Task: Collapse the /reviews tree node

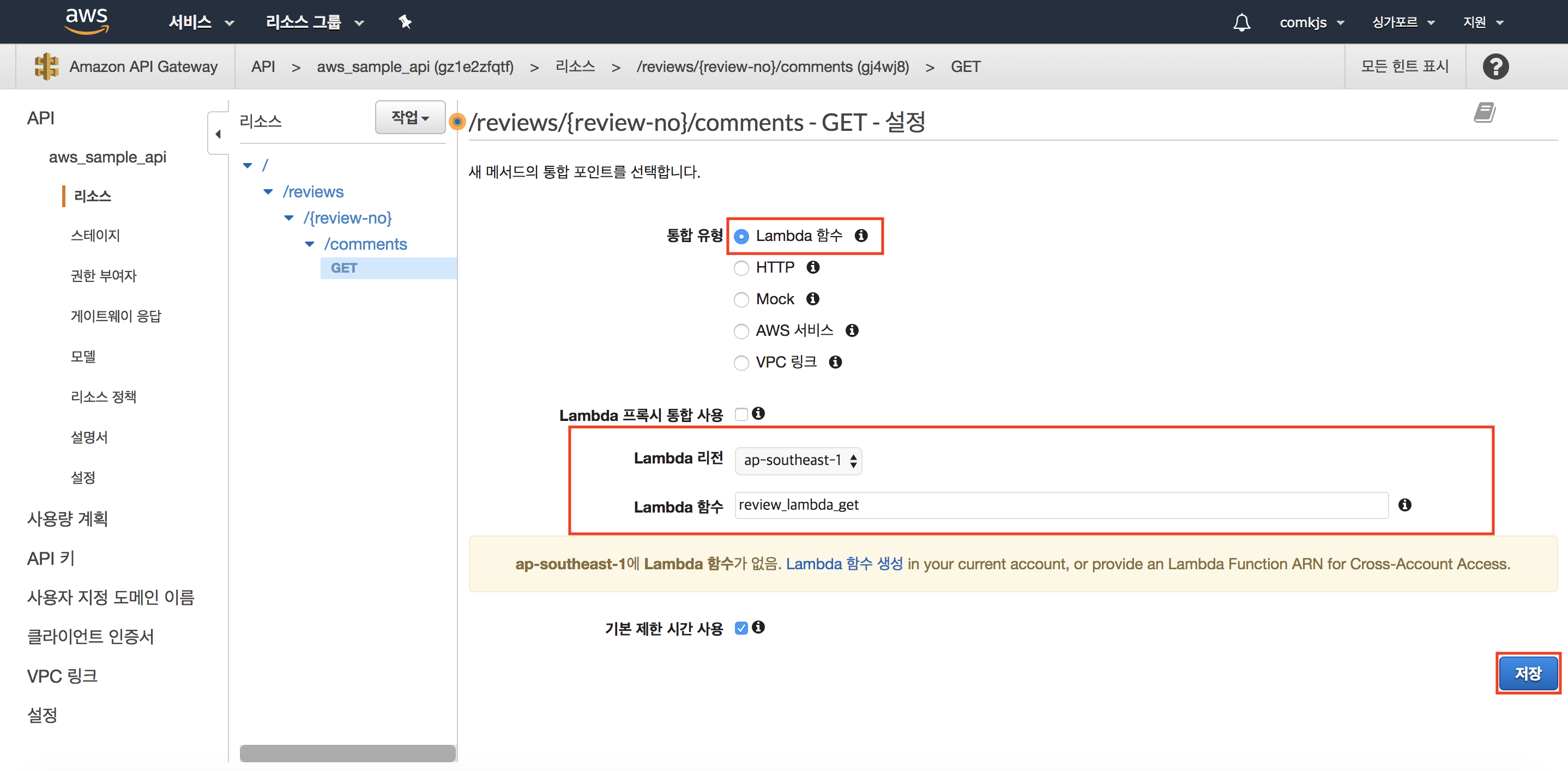Action: click(268, 192)
